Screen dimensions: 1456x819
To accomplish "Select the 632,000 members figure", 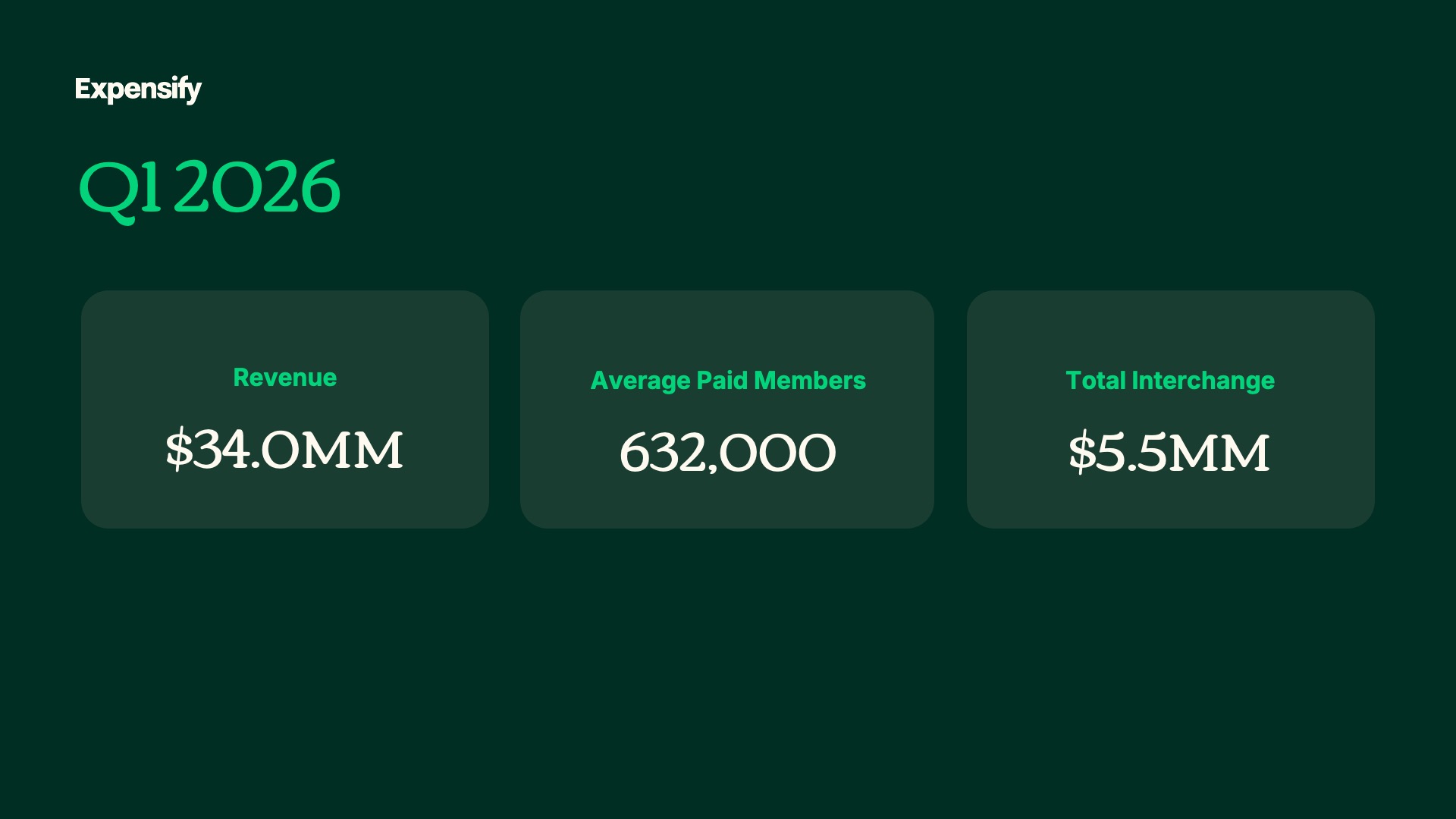I will pos(727,453).
